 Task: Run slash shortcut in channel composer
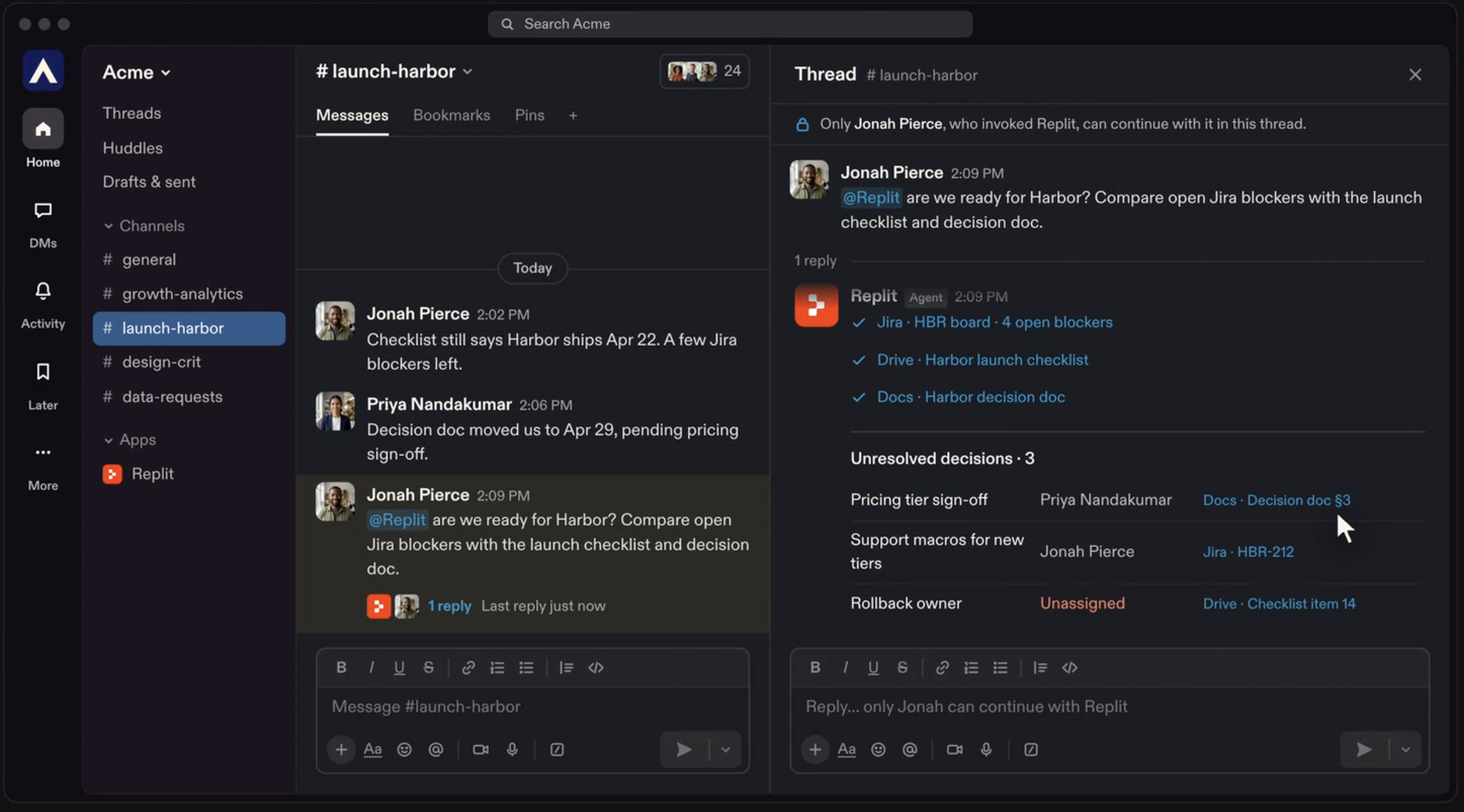[557, 749]
